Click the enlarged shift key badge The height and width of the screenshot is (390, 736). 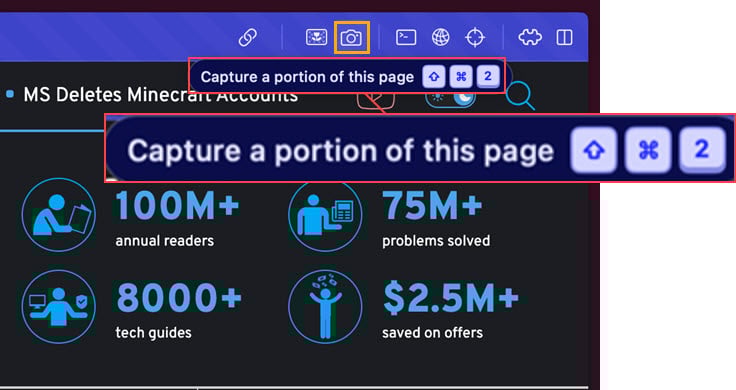594,150
